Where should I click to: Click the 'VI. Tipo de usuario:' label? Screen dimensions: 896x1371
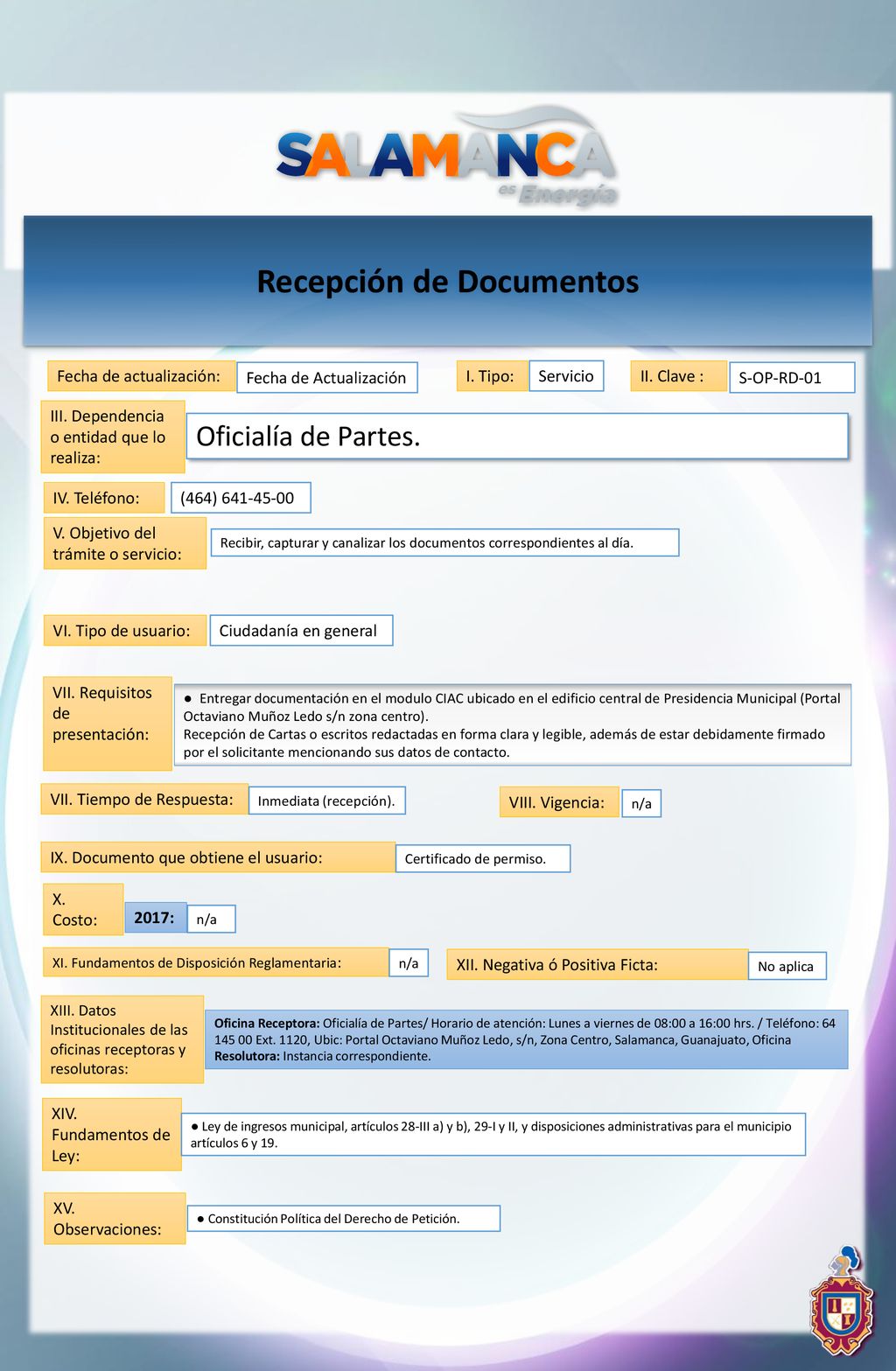click(x=124, y=631)
